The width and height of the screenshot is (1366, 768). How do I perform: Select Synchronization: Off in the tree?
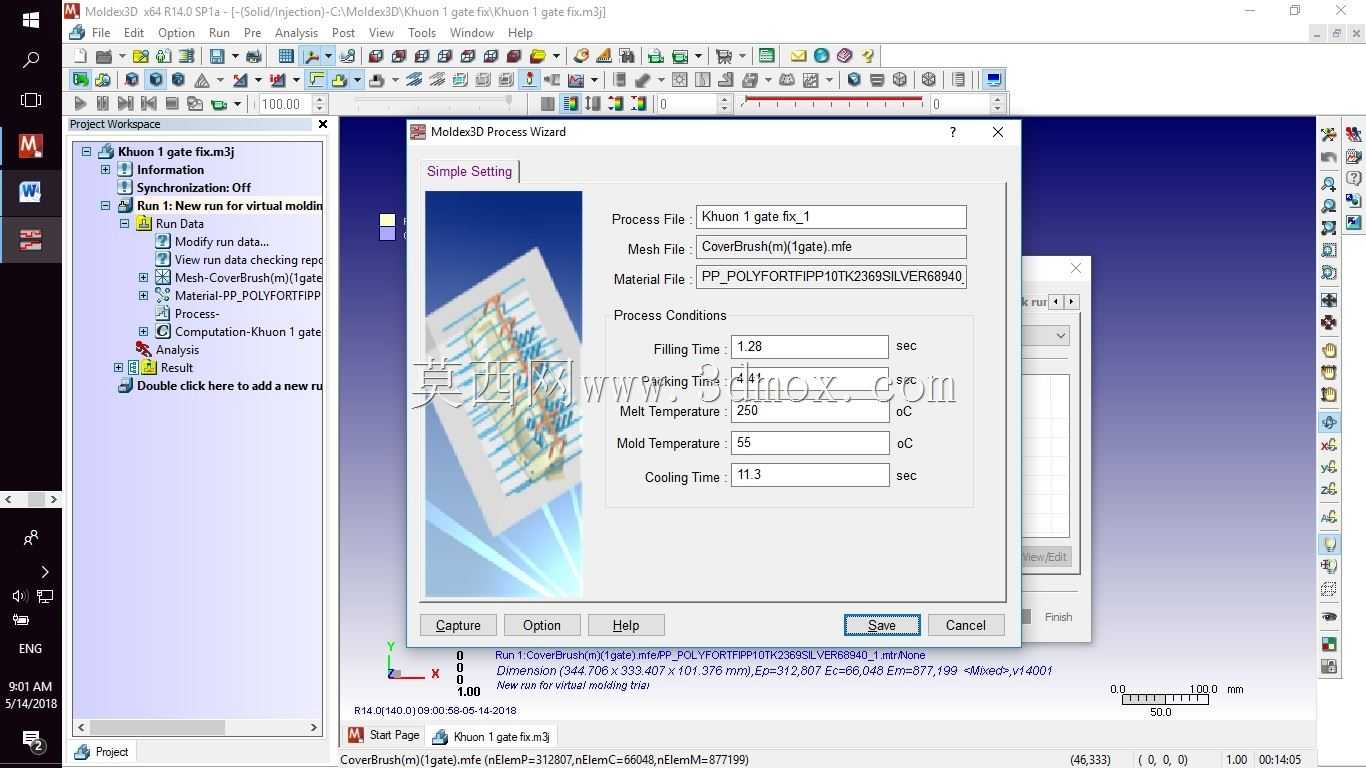point(194,188)
